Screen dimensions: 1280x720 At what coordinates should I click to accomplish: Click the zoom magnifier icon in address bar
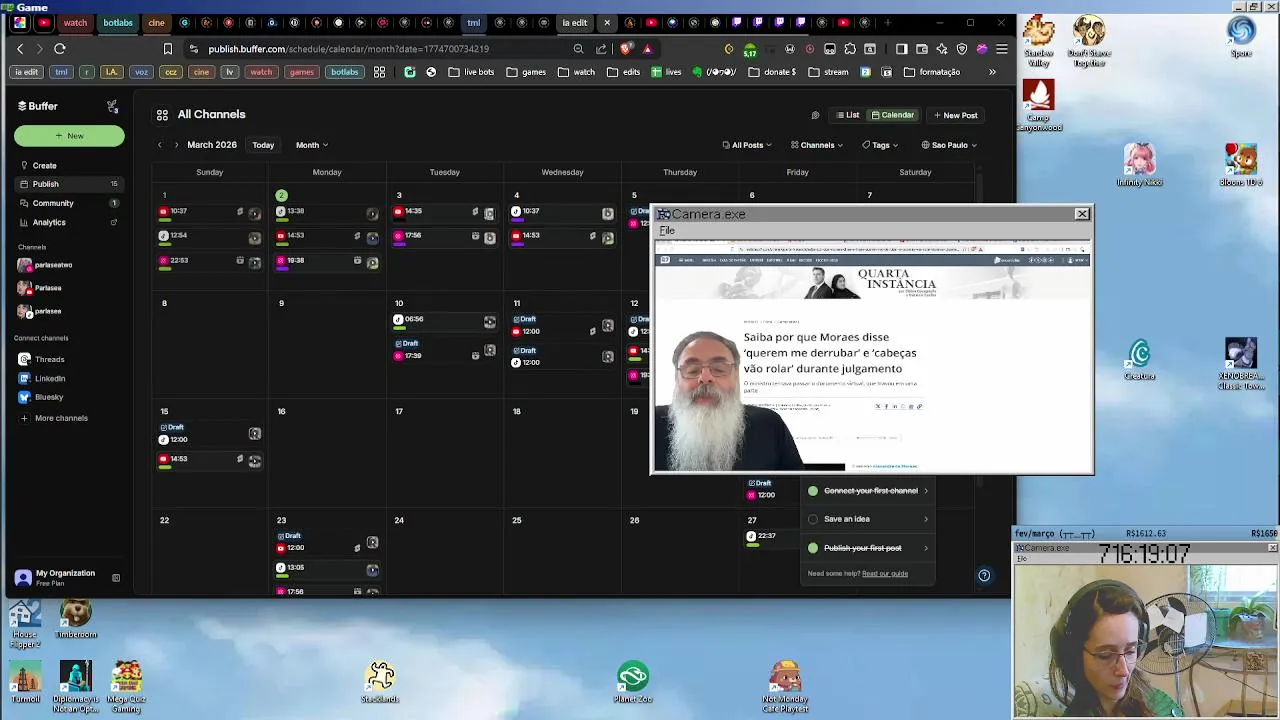[x=578, y=49]
